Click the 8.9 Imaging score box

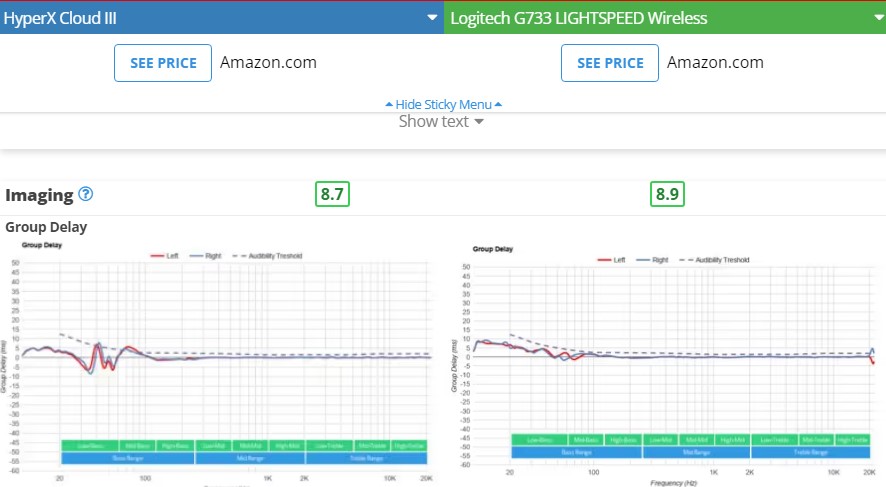point(667,194)
